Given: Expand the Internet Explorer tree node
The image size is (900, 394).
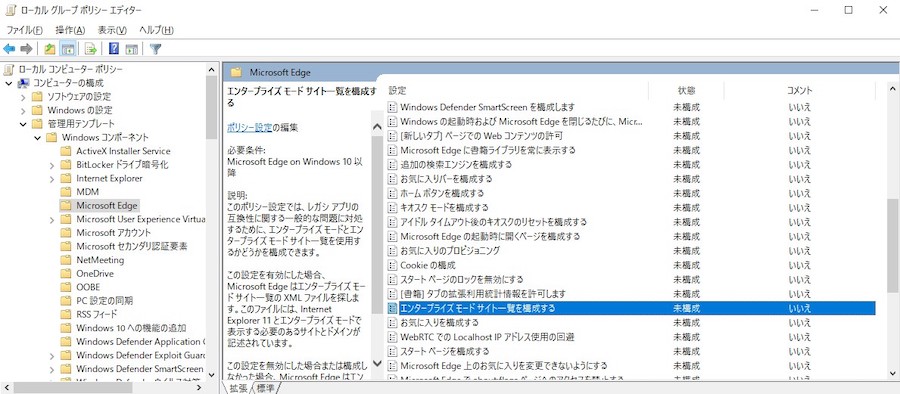Looking at the screenshot, I should [x=52, y=179].
